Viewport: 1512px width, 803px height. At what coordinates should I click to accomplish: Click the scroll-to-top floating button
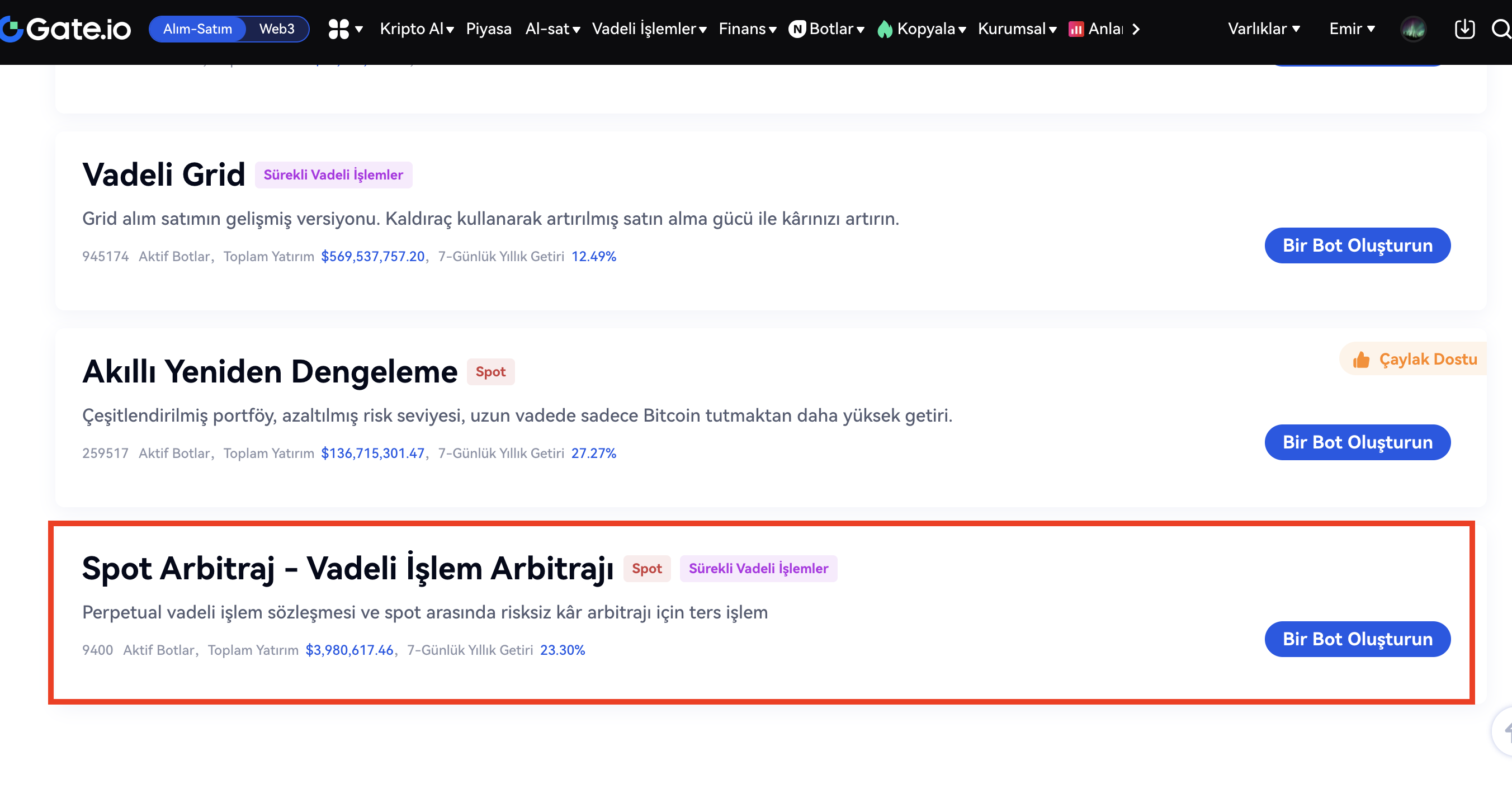click(x=1504, y=731)
